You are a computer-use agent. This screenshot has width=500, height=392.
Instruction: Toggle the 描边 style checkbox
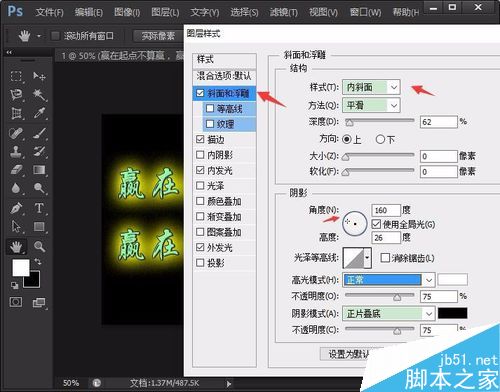200,139
